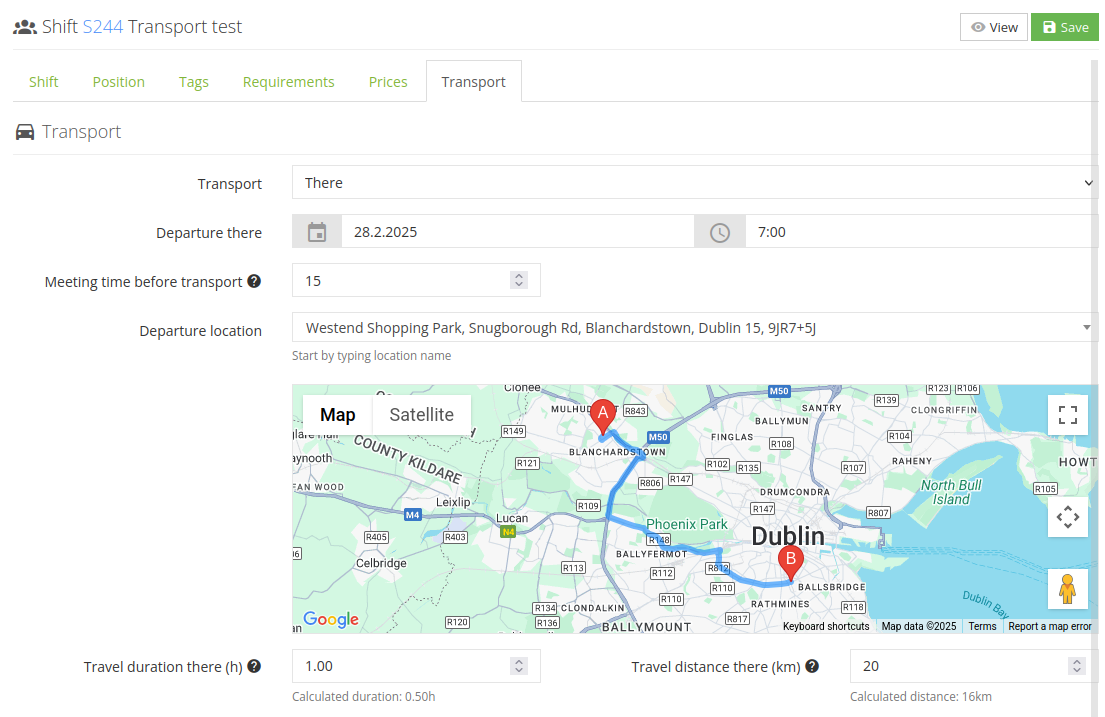This screenshot has height=717, width=1105.
Task: Click Travel duration field showing 1.00
Action: coord(416,666)
